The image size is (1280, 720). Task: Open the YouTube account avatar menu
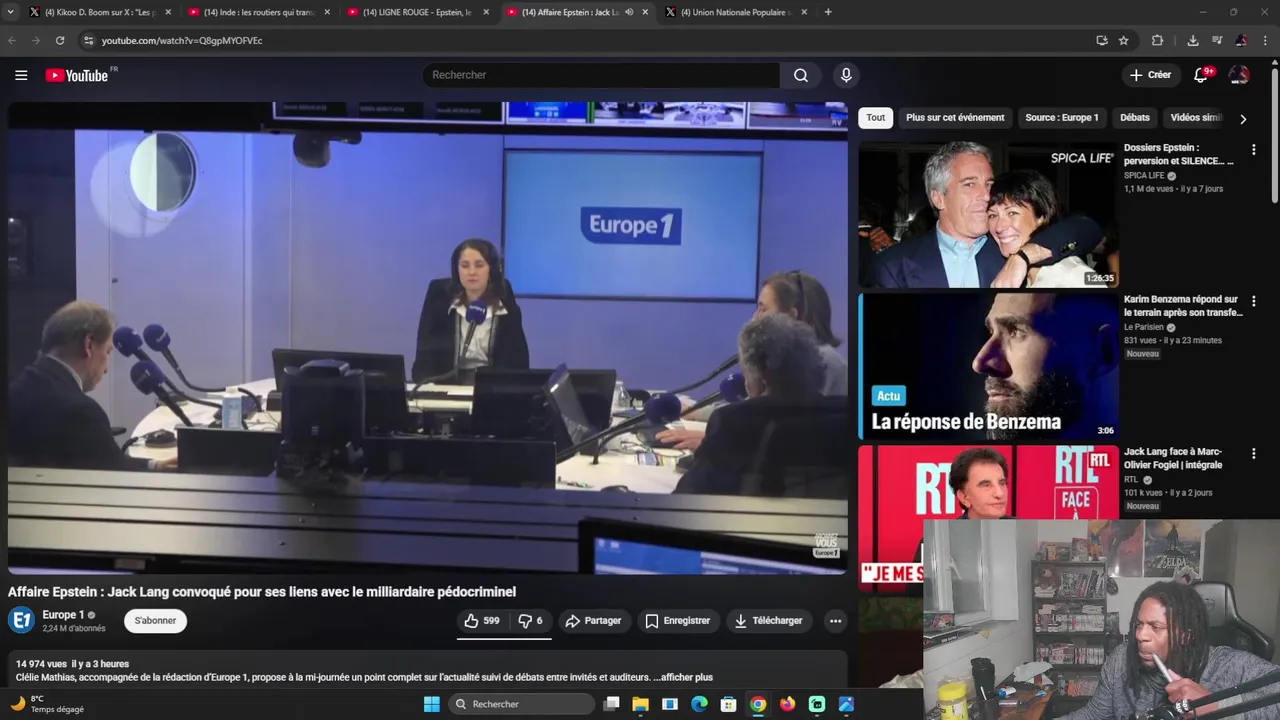click(x=1239, y=75)
